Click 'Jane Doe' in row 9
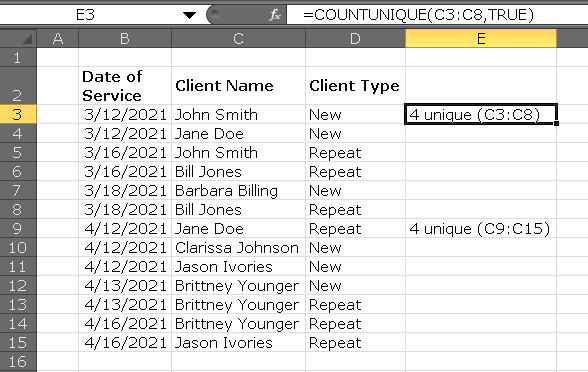Image resolution: width=588 pixels, height=372 pixels. pos(238,229)
